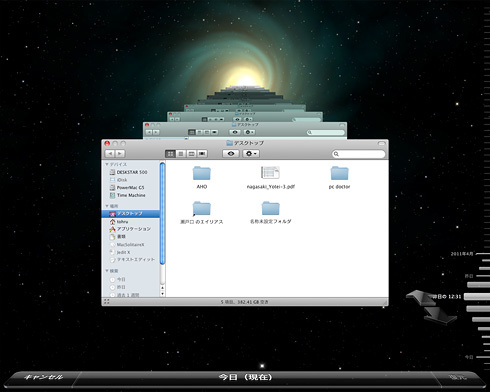Select 昨日 saved search in sidebar

pos(118,287)
